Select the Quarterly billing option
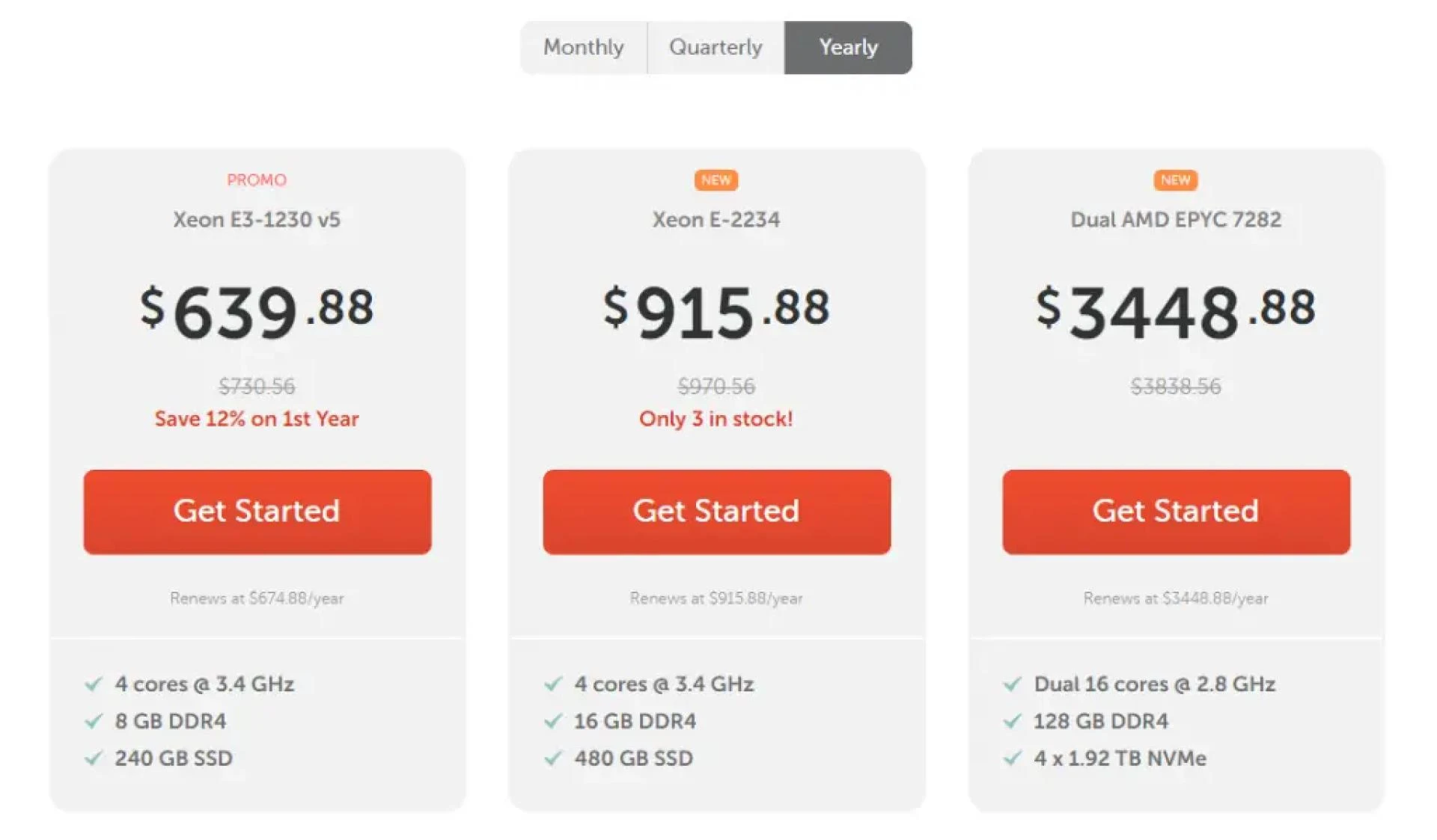The height and width of the screenshot is (840, 1437). click(715, 47)
